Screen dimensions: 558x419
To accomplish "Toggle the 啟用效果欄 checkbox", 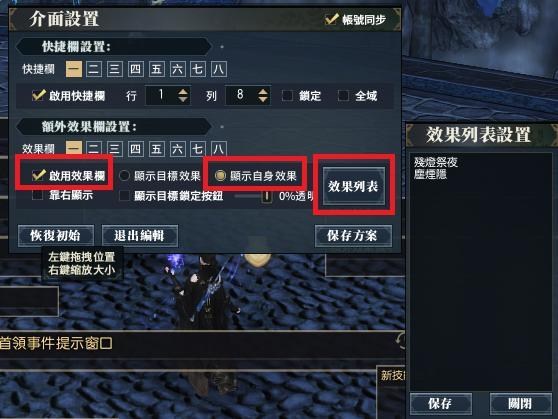I will (38, 175).
